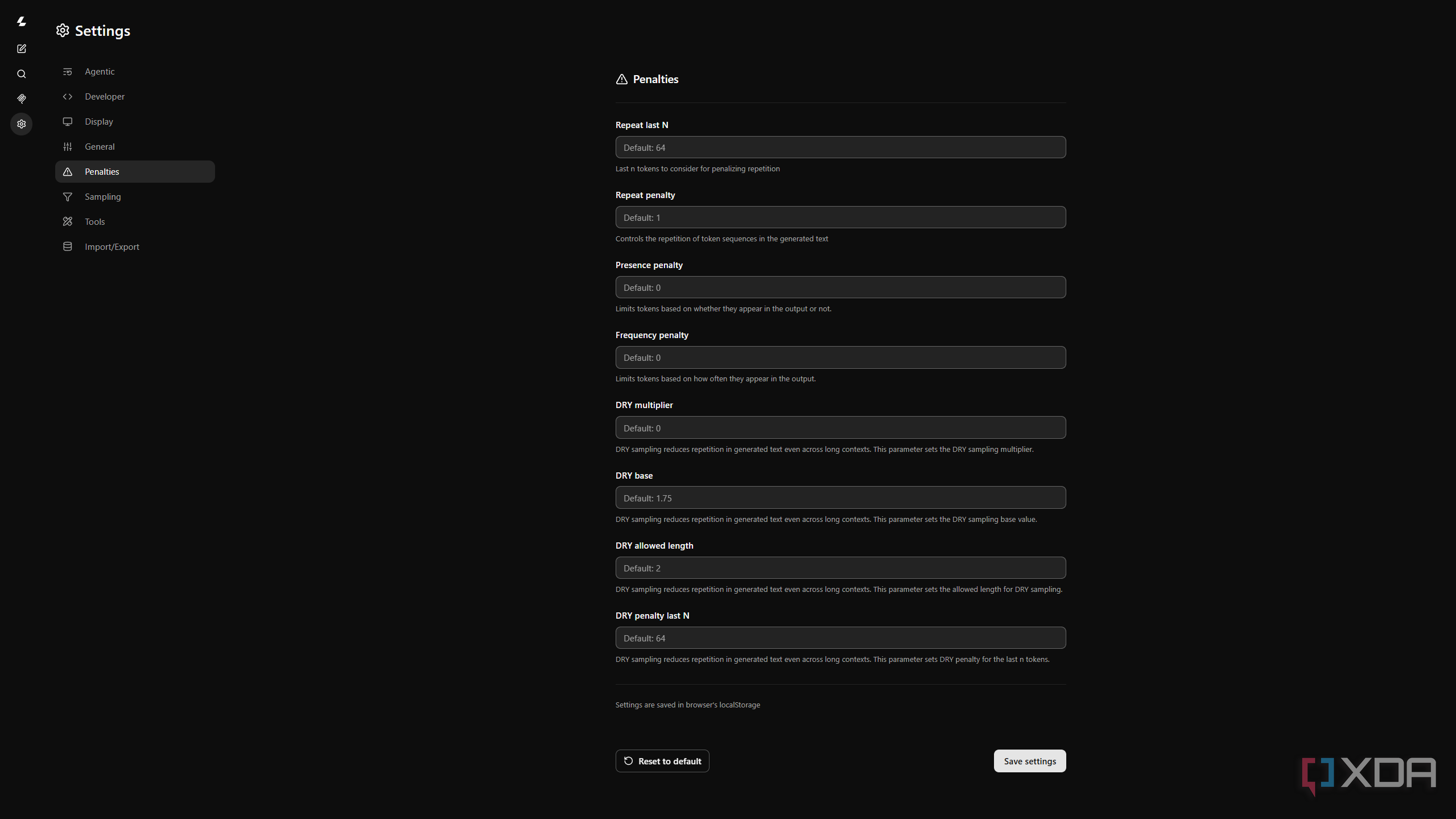Go to General settings
This screenshot has height=819, width=1456.
click(135, 147)
